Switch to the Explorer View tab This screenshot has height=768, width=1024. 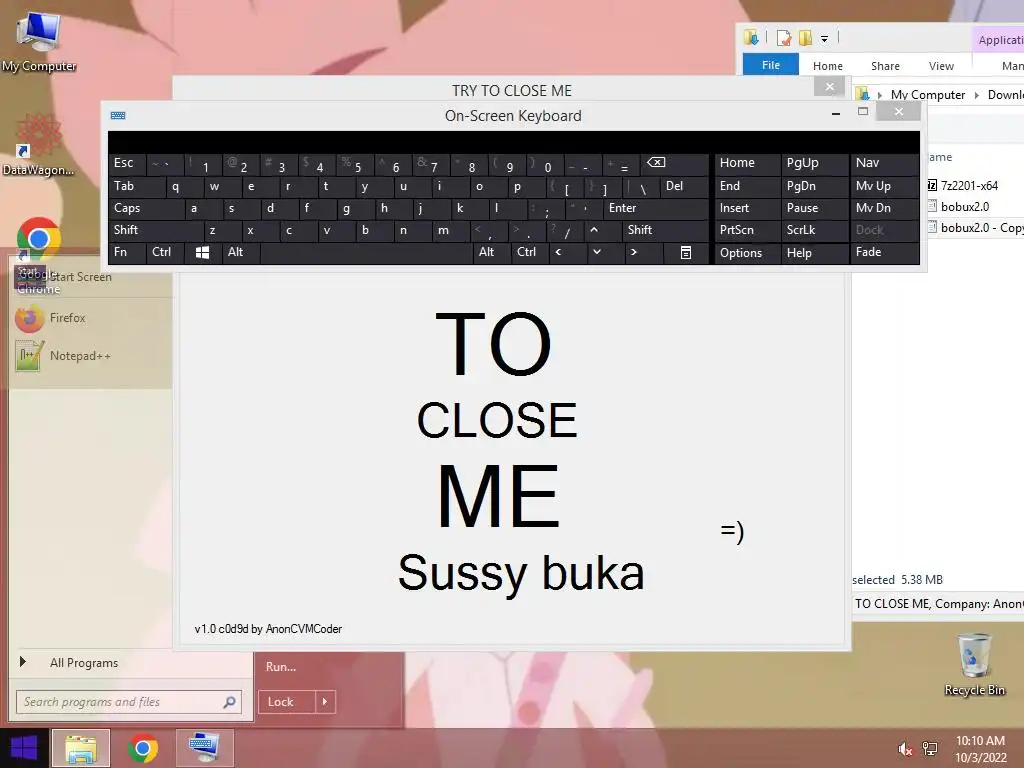click(x=941, y=66)
